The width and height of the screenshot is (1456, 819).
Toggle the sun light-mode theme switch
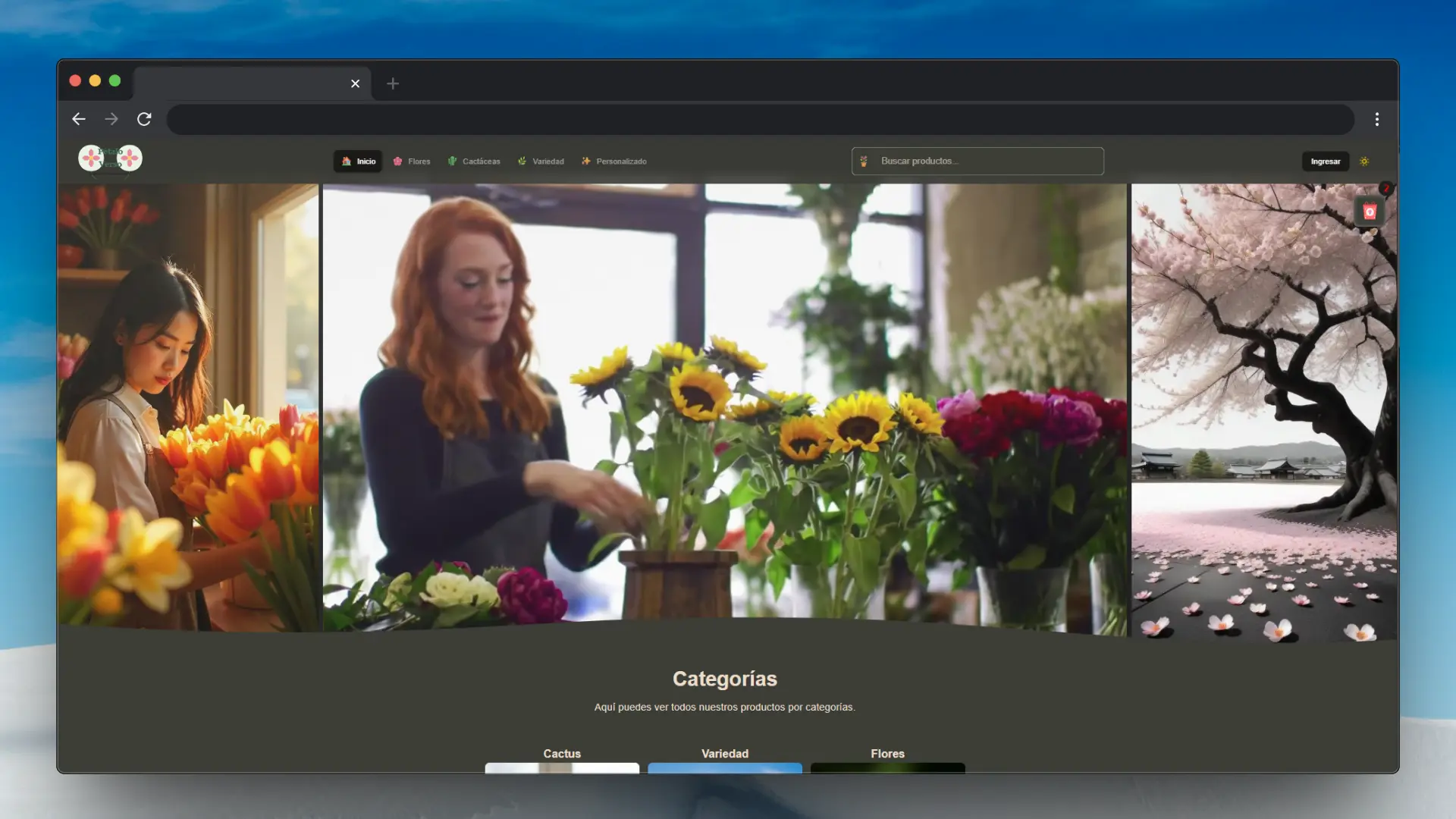click(x=1364, y=162)
